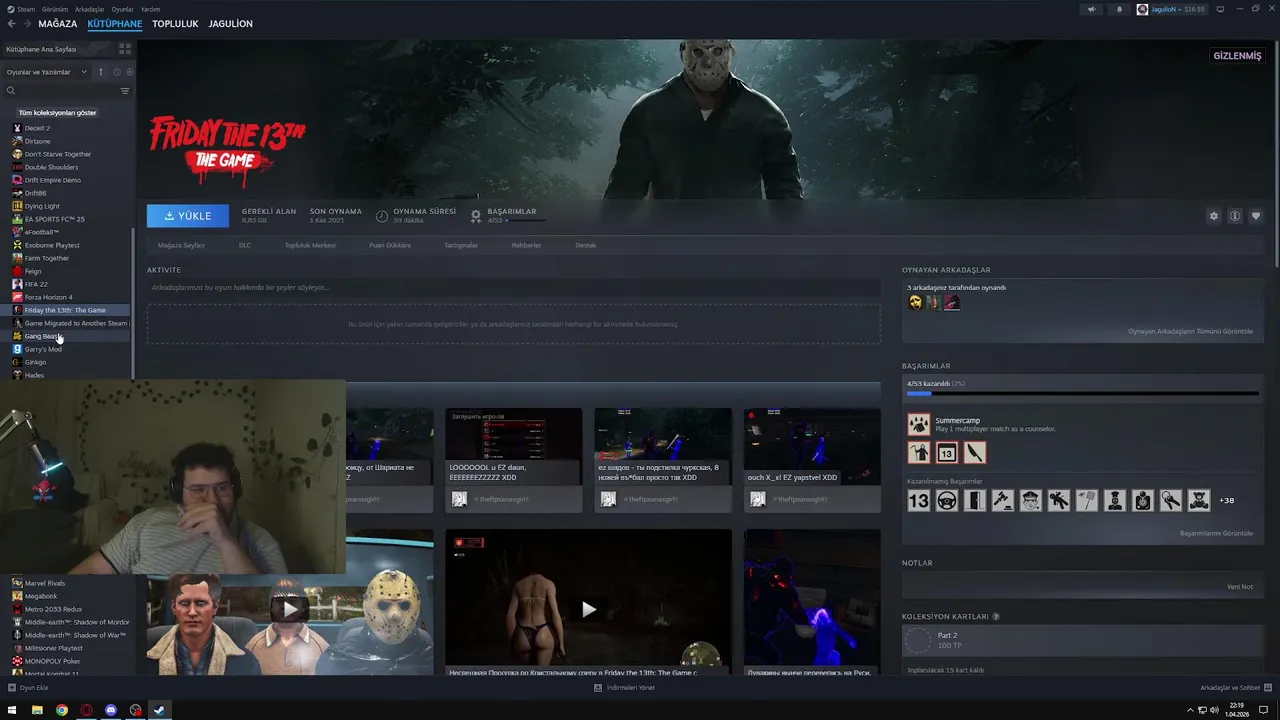
Task: Open earned achievement with knife icon
Action: tap(974, 453)
